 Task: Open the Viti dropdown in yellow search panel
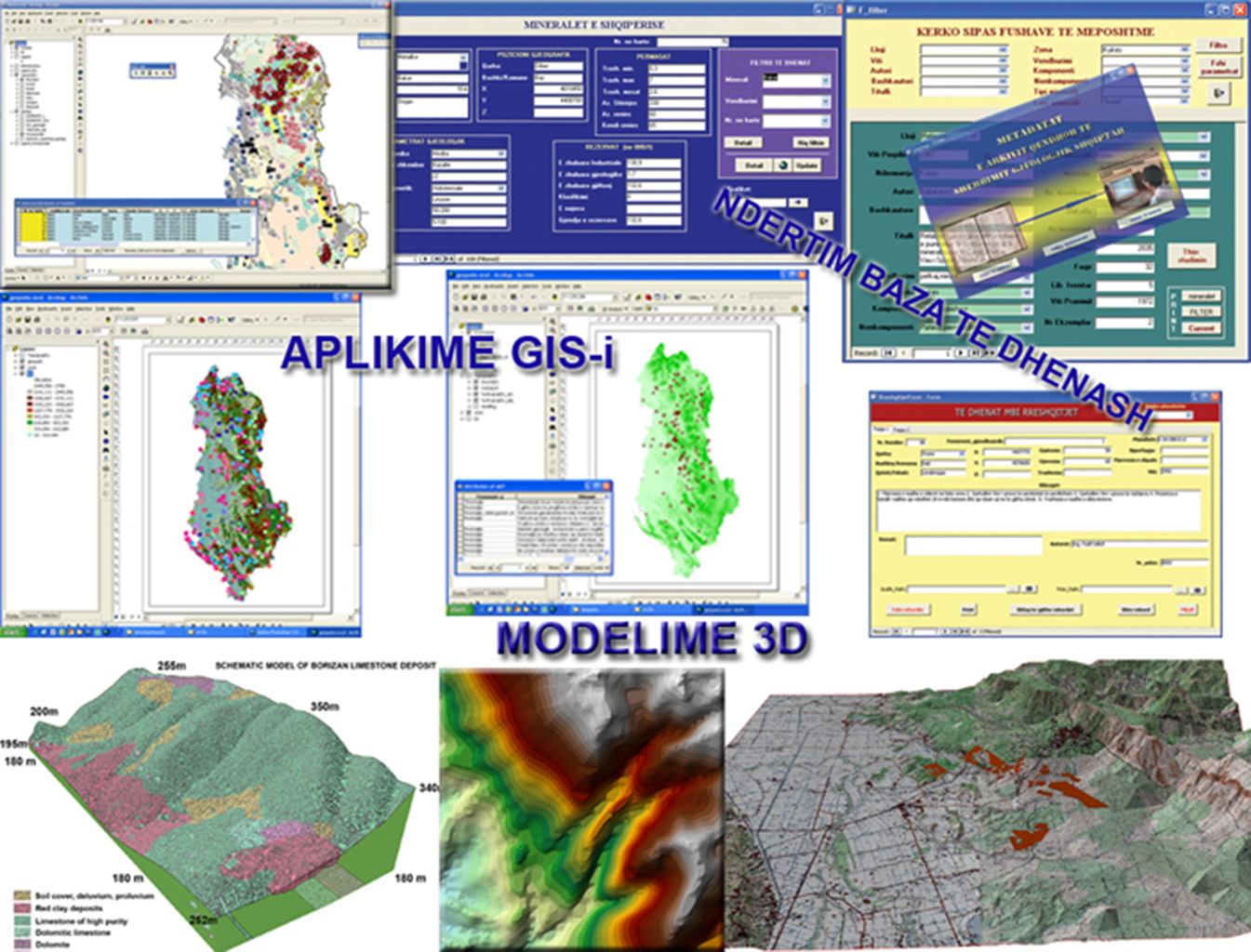(x=1003, y=60)
